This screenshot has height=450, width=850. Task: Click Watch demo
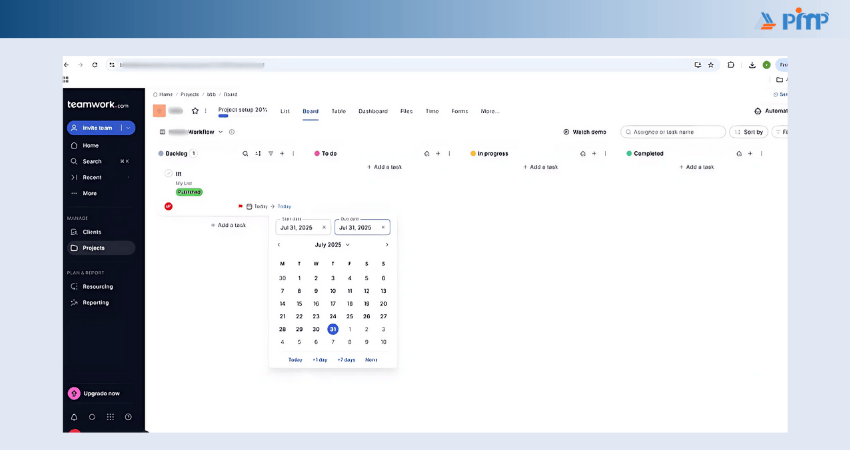[x=584, y=132]
